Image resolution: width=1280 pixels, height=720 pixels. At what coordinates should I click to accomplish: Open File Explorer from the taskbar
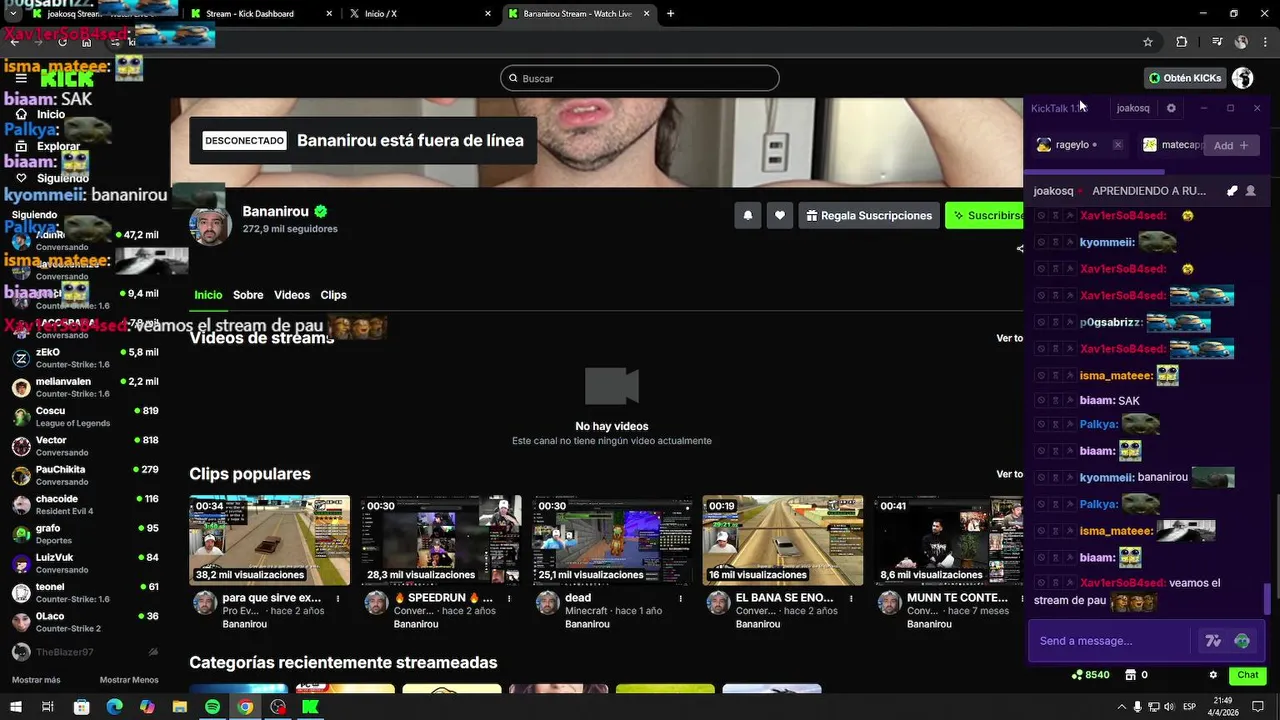tap(180, 707)
